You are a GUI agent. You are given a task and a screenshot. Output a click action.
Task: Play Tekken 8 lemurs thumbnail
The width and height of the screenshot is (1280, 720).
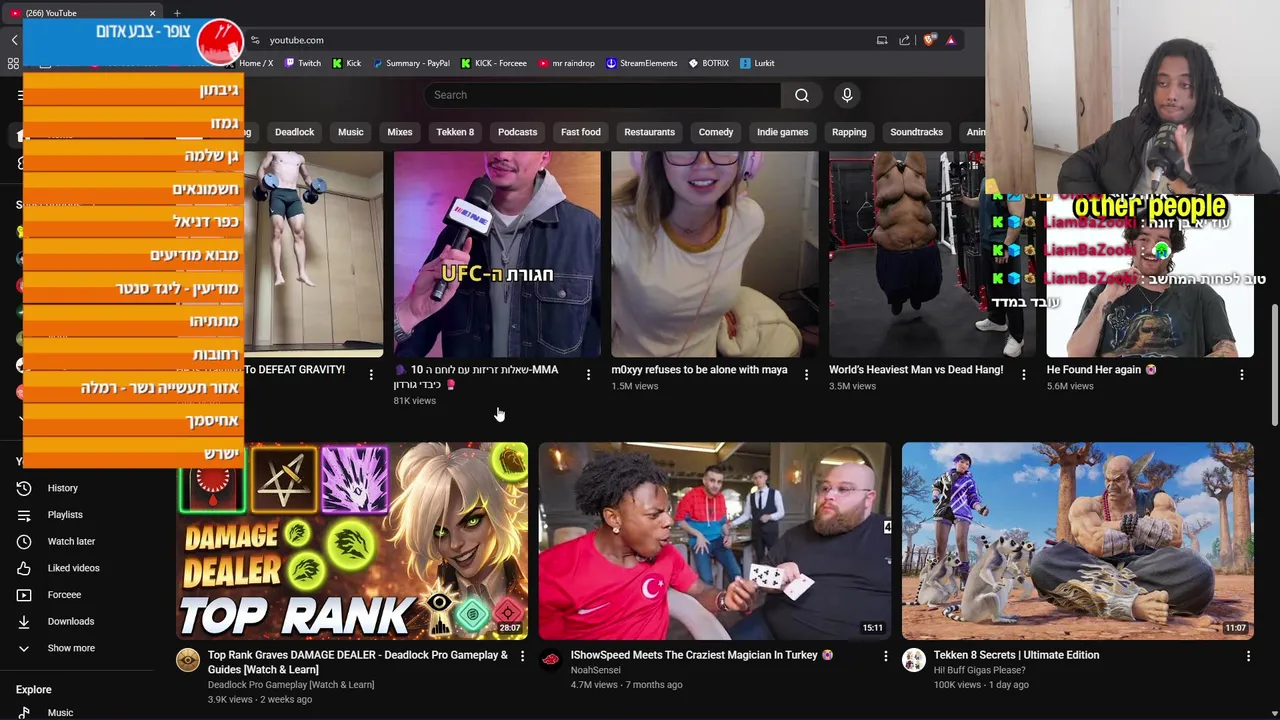point(1077,541)
